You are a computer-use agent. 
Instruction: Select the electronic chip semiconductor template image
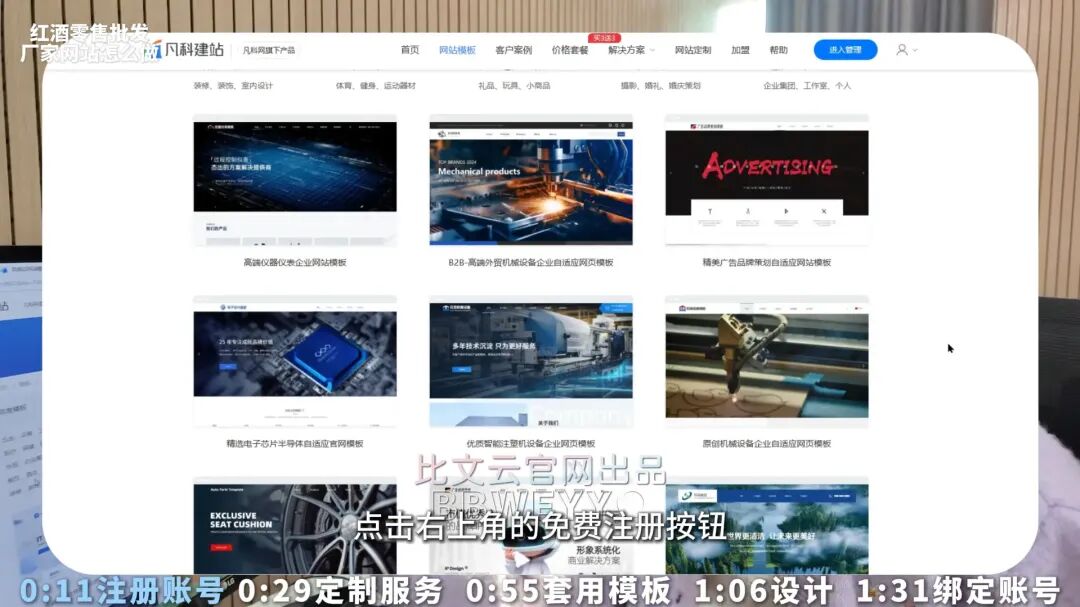coord(295,361)
